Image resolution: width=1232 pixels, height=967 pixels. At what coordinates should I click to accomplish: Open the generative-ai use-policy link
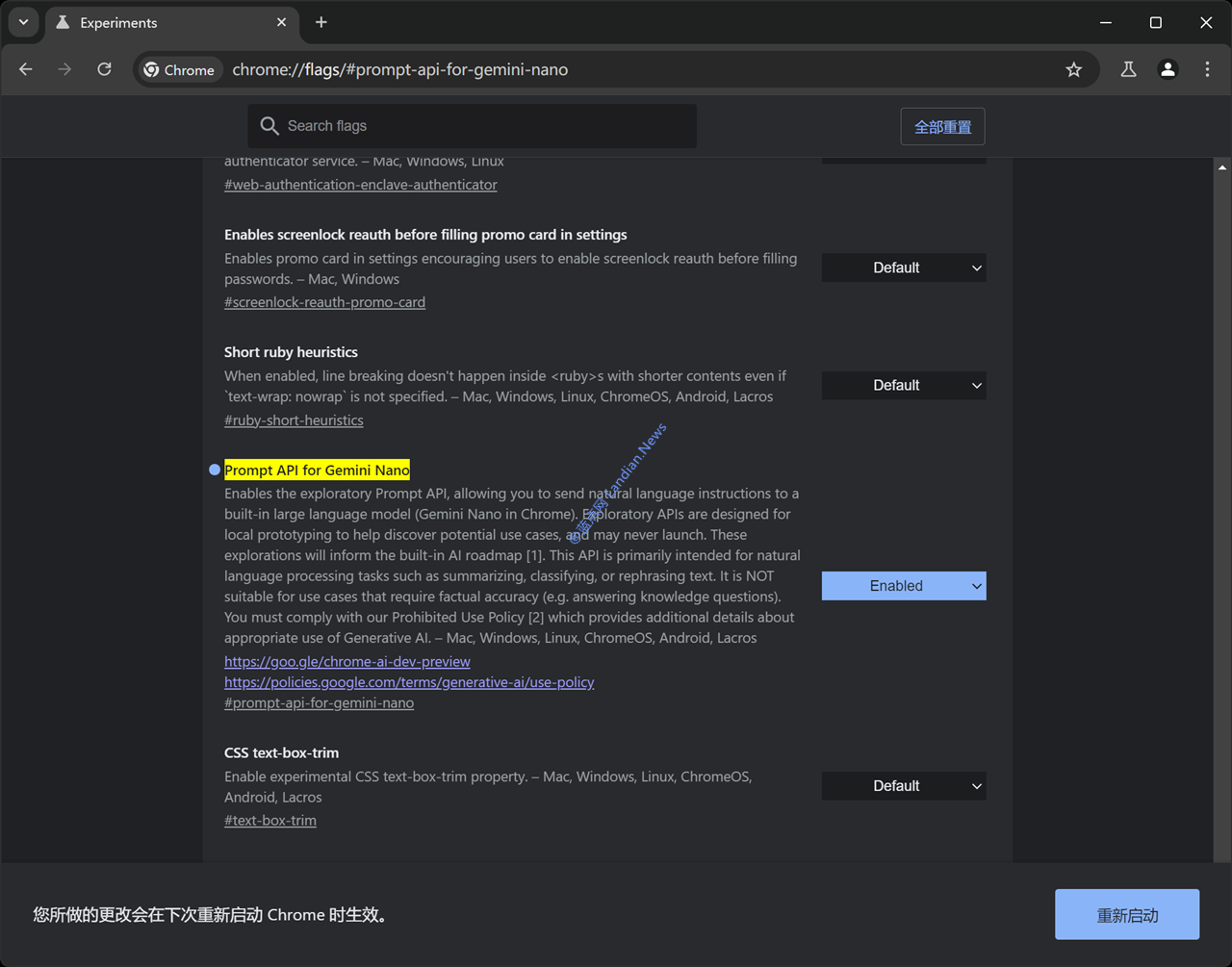tap(409, 682)
